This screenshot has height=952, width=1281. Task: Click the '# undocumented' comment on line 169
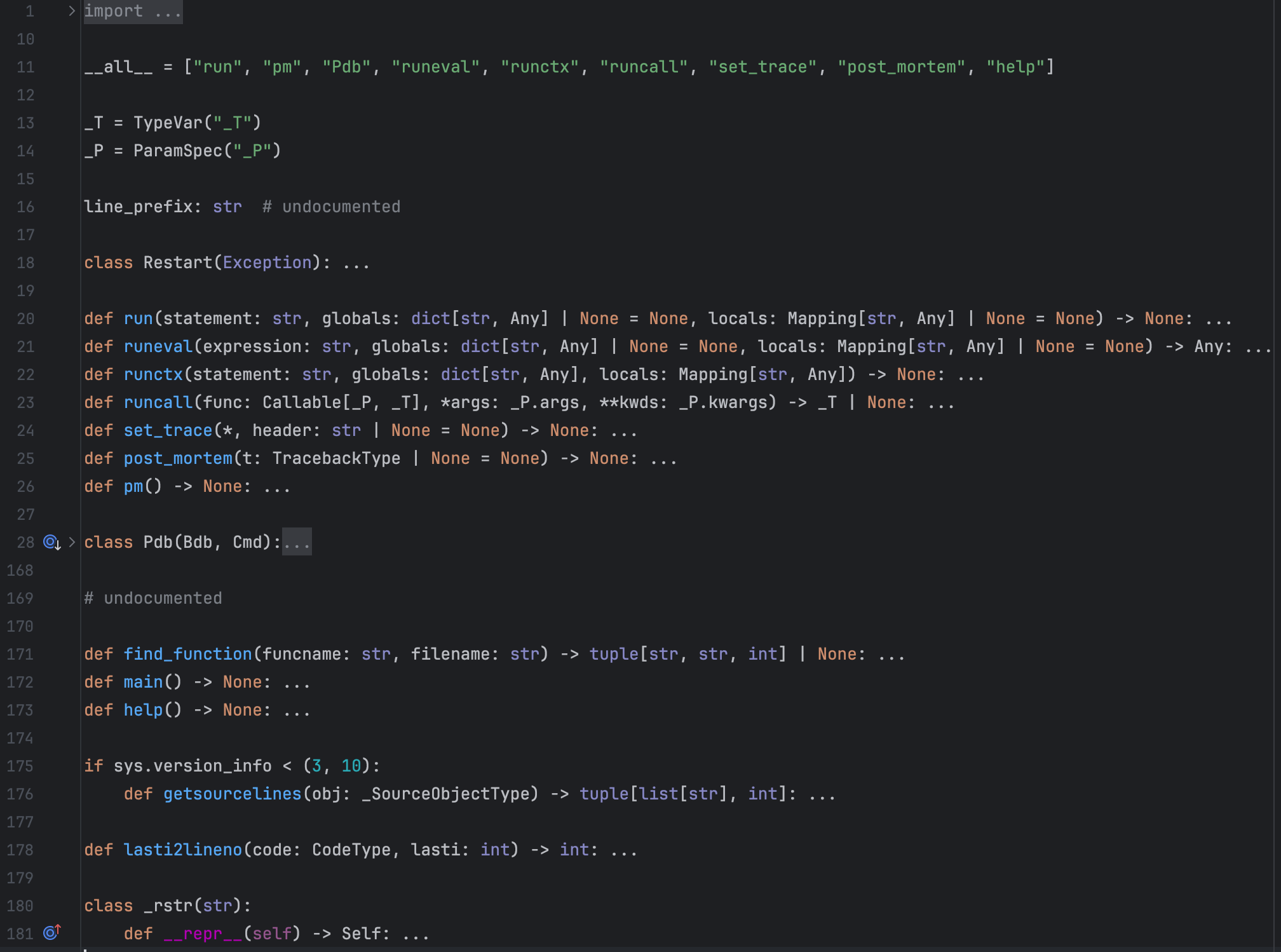(153, 598)
